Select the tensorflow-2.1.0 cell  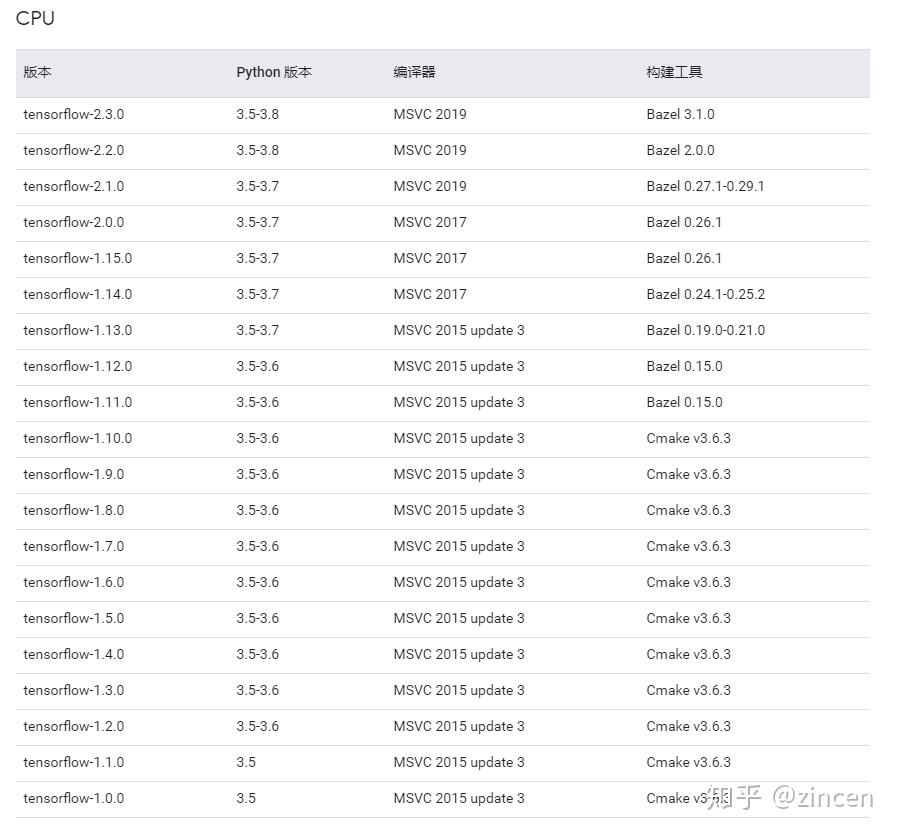click(x=74, y=186)
